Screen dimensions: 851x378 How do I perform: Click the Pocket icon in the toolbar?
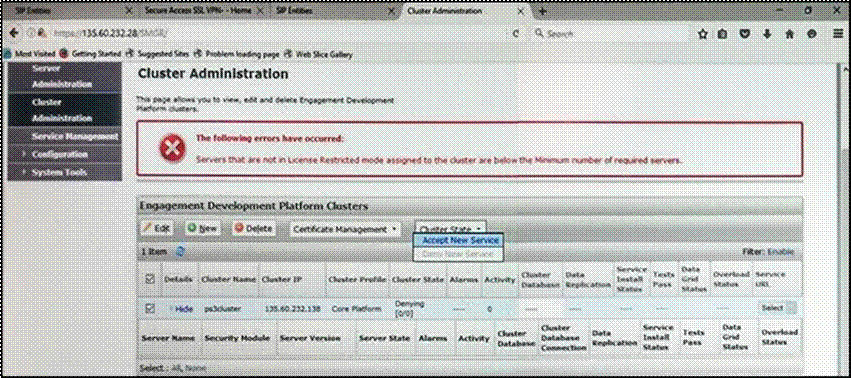pyautogui.click(x=746, y=34)
